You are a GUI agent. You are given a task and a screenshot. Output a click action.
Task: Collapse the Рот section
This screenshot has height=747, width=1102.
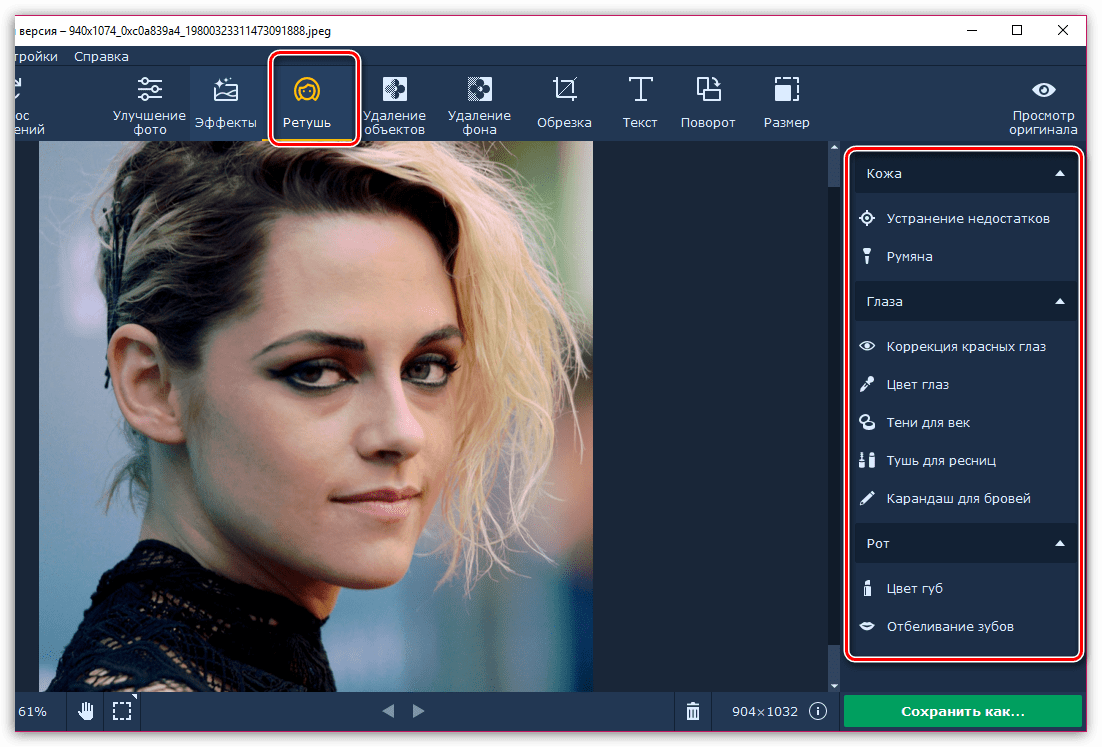click(1060, 543)
